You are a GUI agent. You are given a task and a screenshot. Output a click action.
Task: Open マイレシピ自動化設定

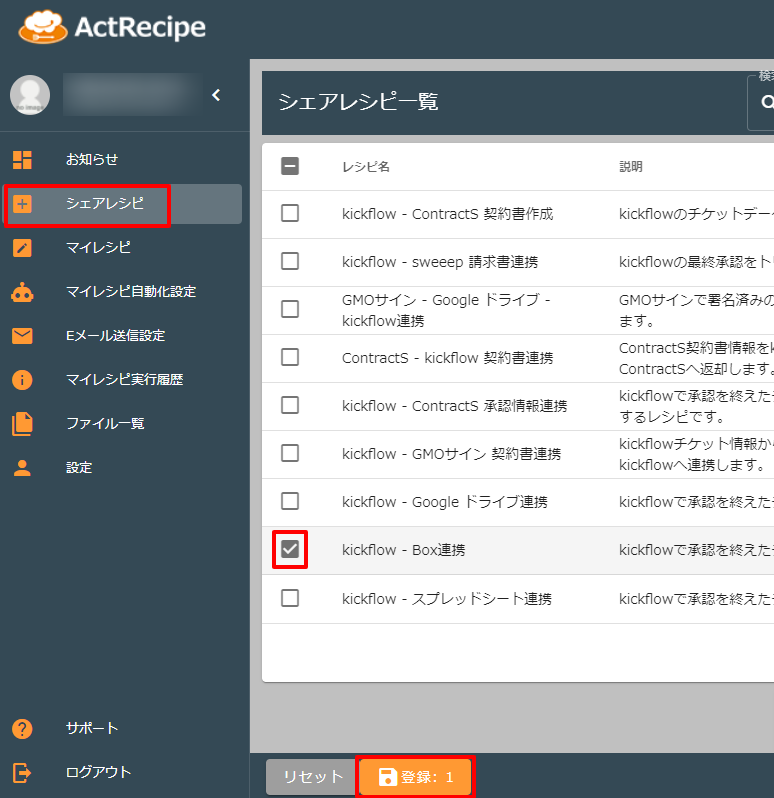122,292
